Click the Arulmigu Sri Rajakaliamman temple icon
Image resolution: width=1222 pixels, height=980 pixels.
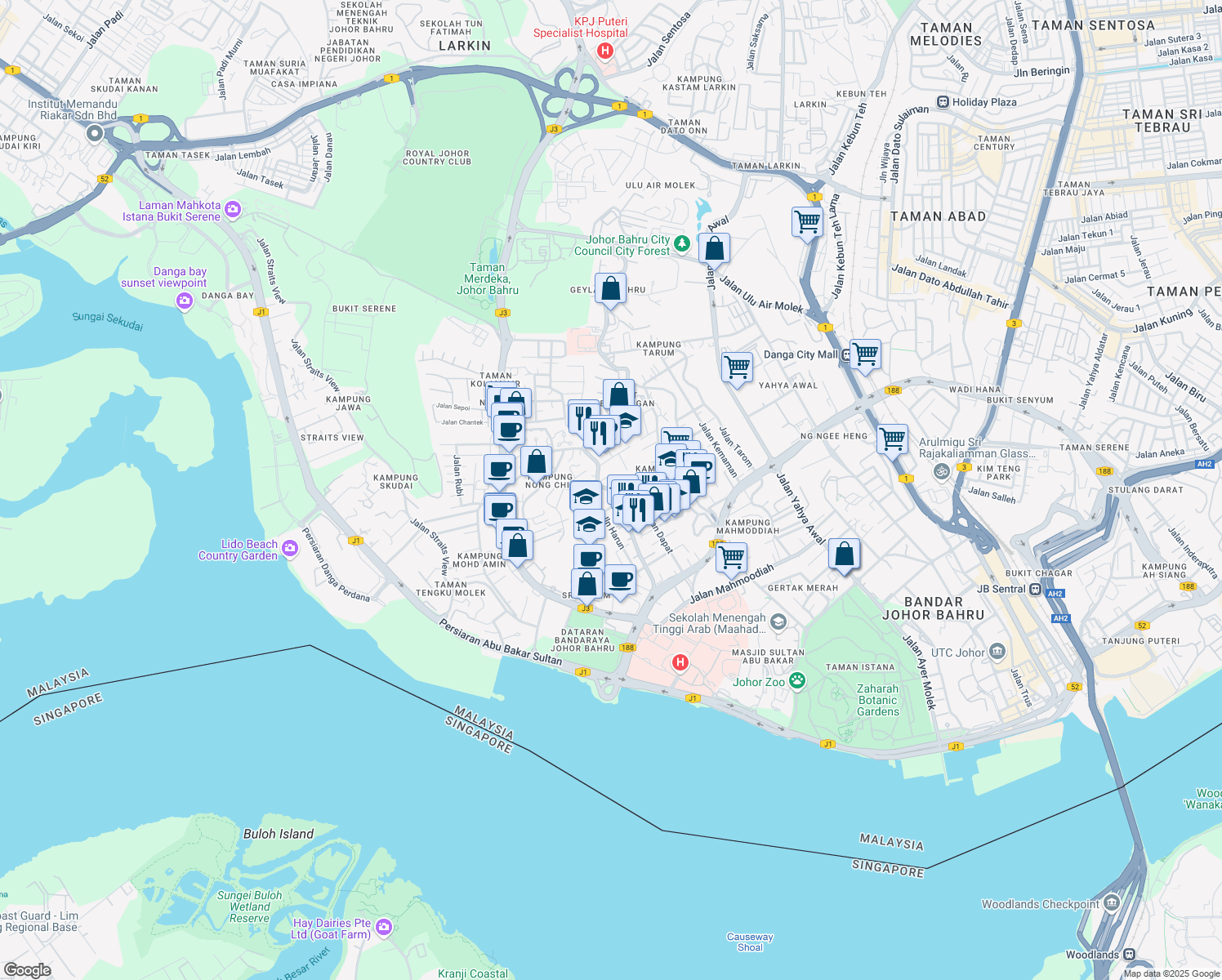[941, 471]
